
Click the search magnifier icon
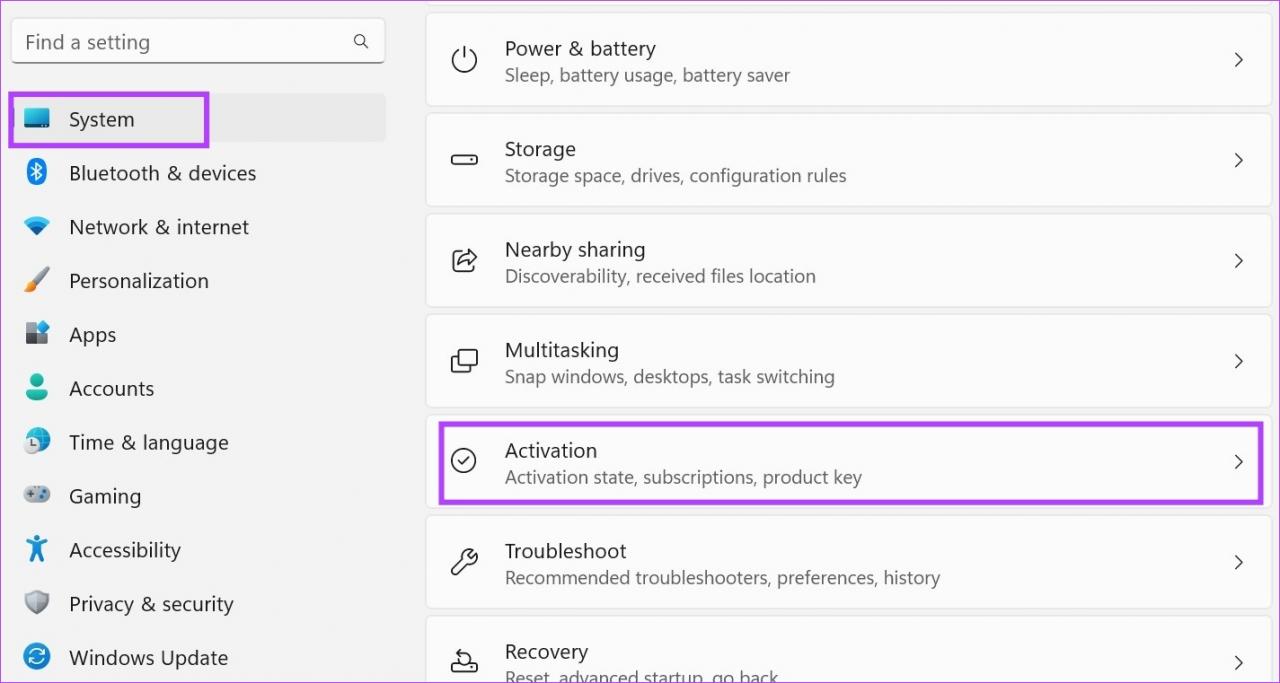point(361,42)
